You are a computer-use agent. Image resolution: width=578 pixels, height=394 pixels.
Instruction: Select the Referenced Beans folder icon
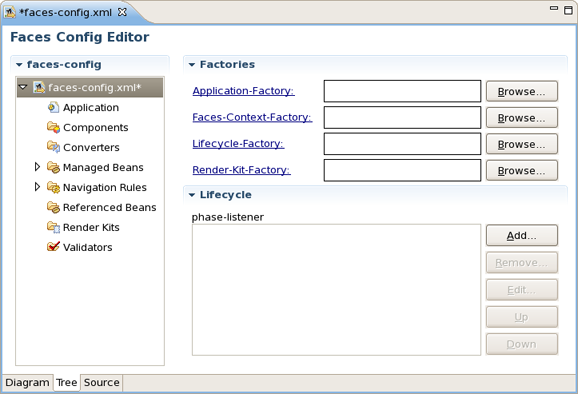(x=53, y=207)
